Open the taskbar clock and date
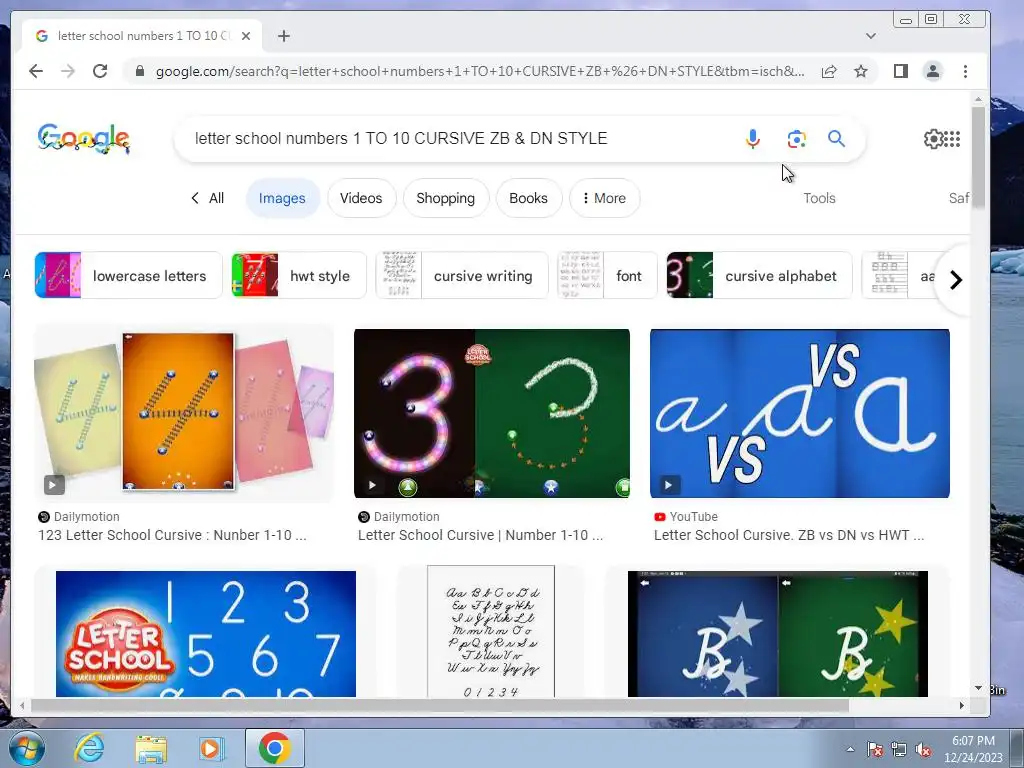The height and width of the screenshot is (768, 1024). [973, 749]
